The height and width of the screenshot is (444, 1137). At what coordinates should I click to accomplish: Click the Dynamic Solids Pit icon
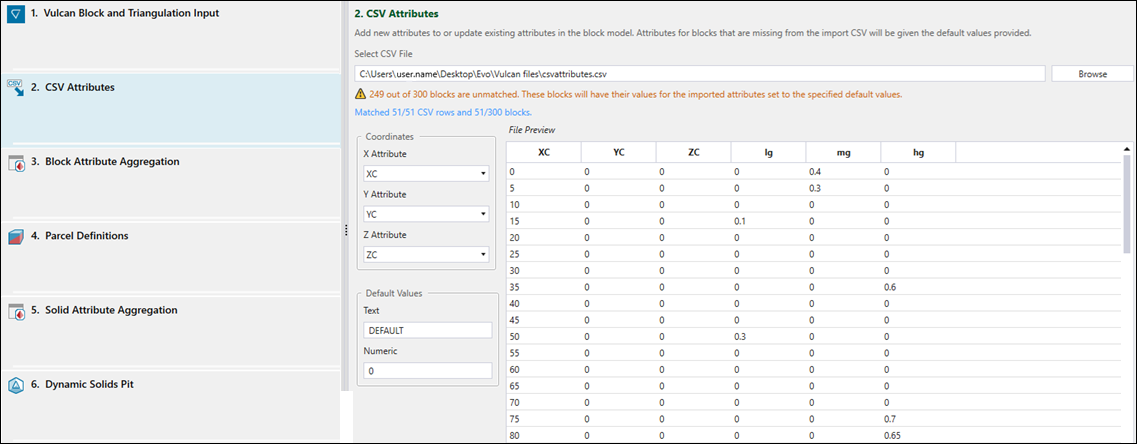[x=16, y=385]
